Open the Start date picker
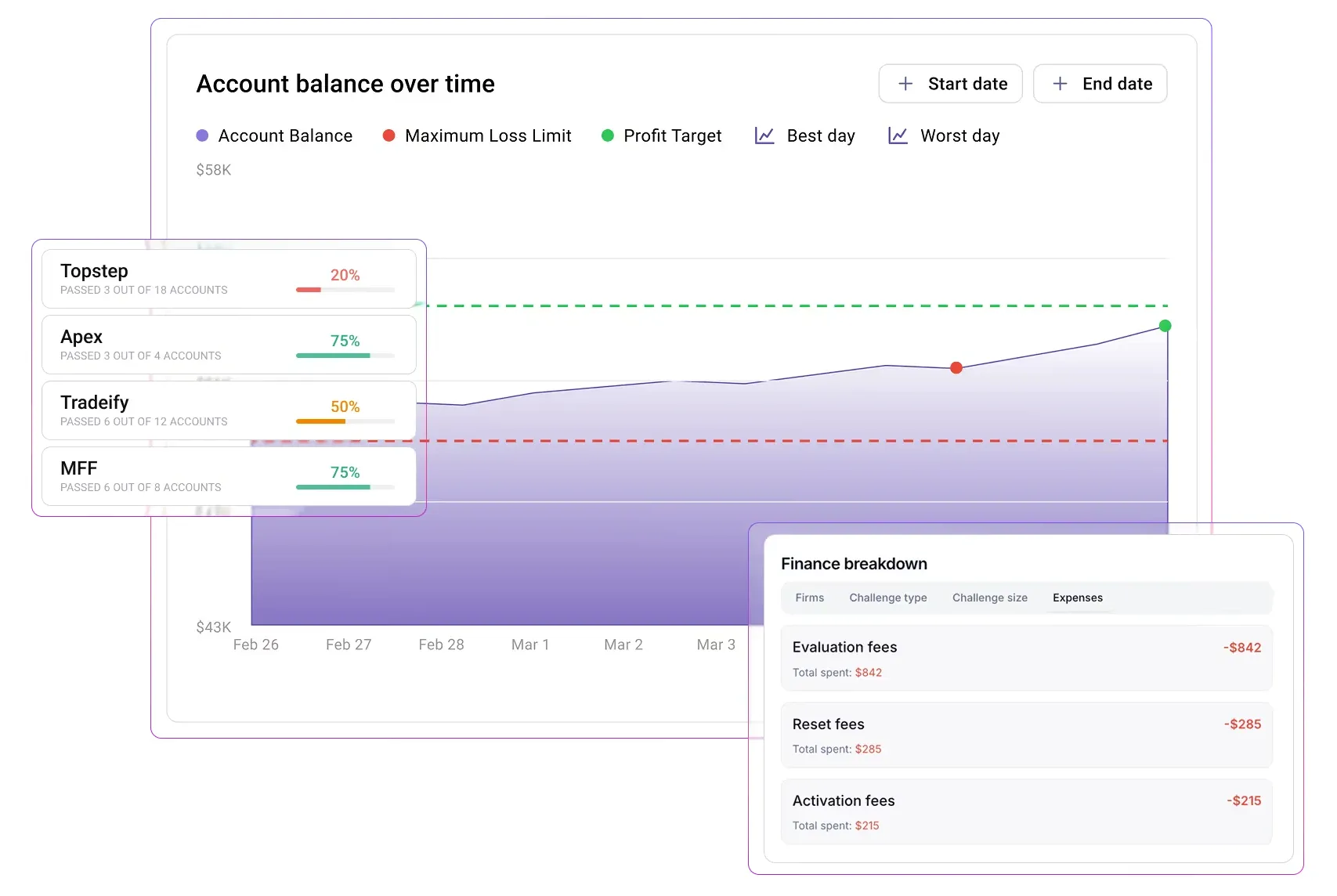1337x896 pixels. (x=950, y=84)
